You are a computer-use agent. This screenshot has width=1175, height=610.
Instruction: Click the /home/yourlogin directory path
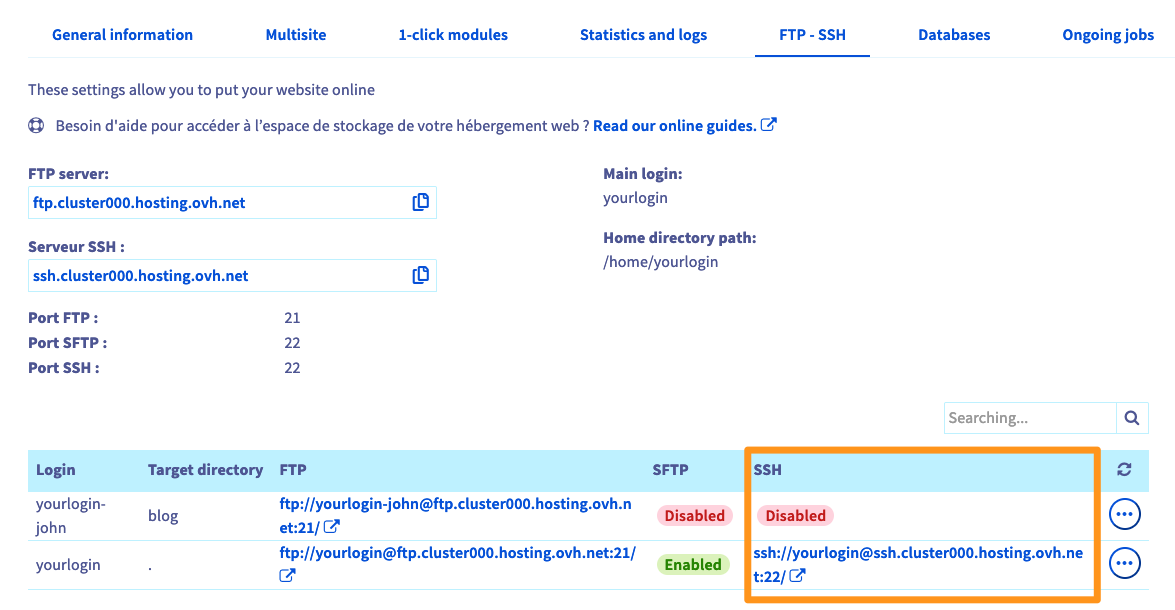pos(660,262)
